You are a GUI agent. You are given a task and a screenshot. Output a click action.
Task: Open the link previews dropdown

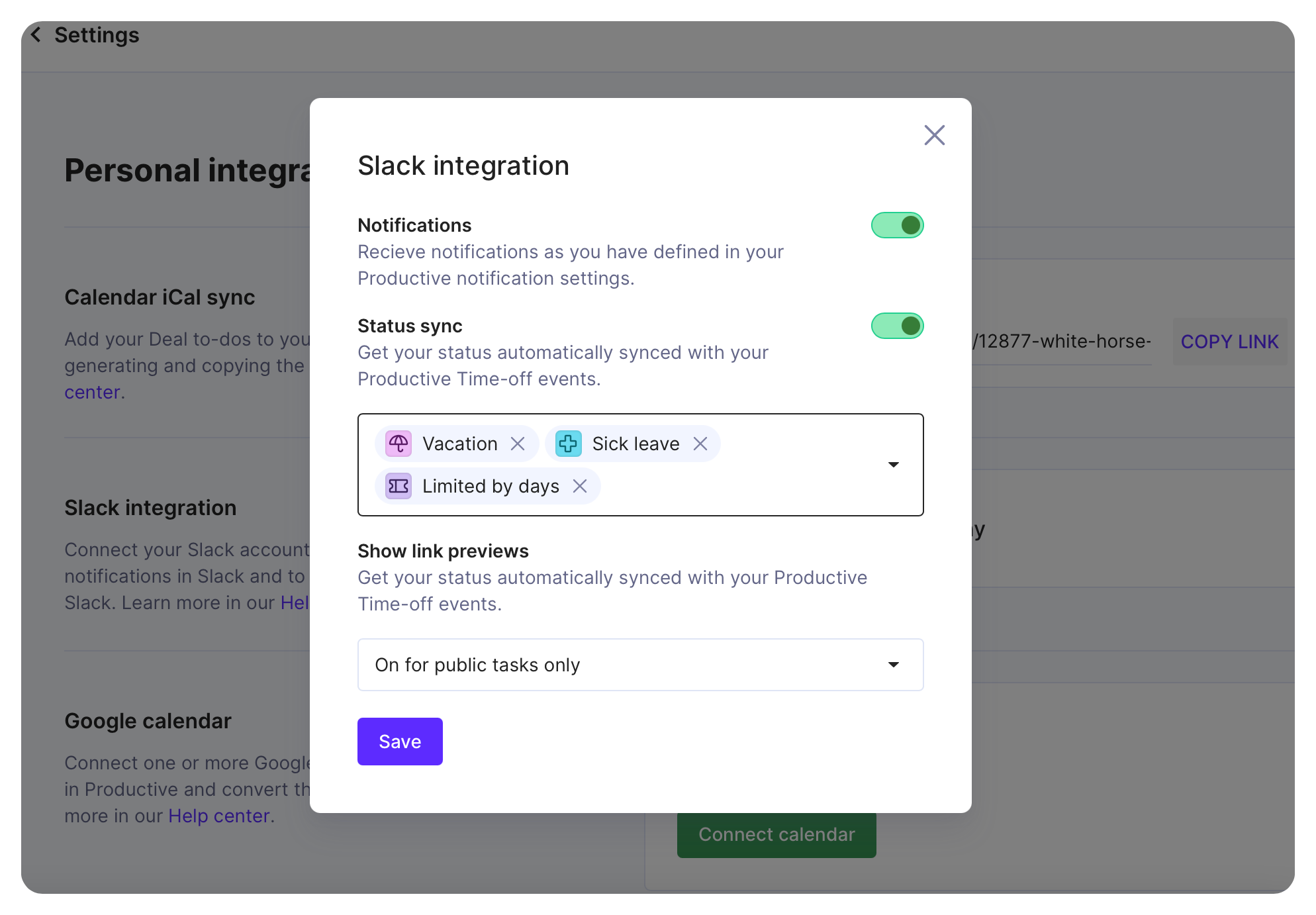[640, 665]
